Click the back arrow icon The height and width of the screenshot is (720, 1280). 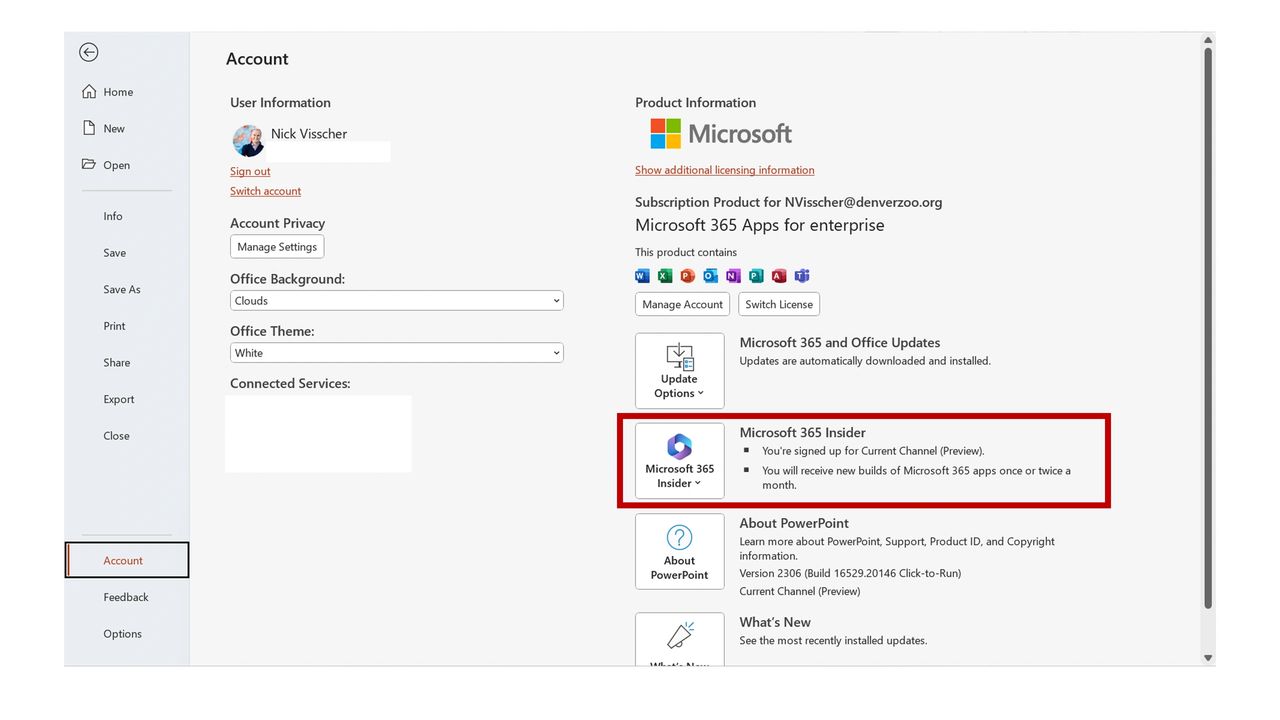tap(89, 52)
